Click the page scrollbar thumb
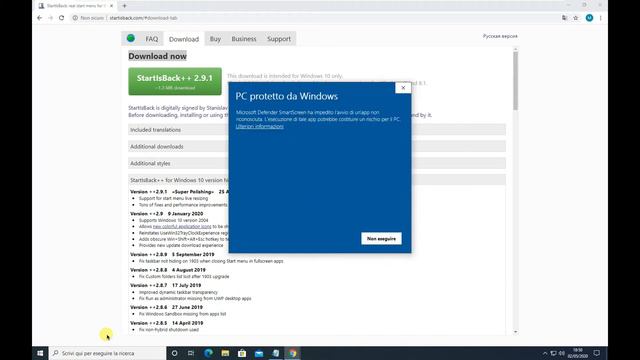This screenshot has height=360, width=640. [x=516, y=80]
